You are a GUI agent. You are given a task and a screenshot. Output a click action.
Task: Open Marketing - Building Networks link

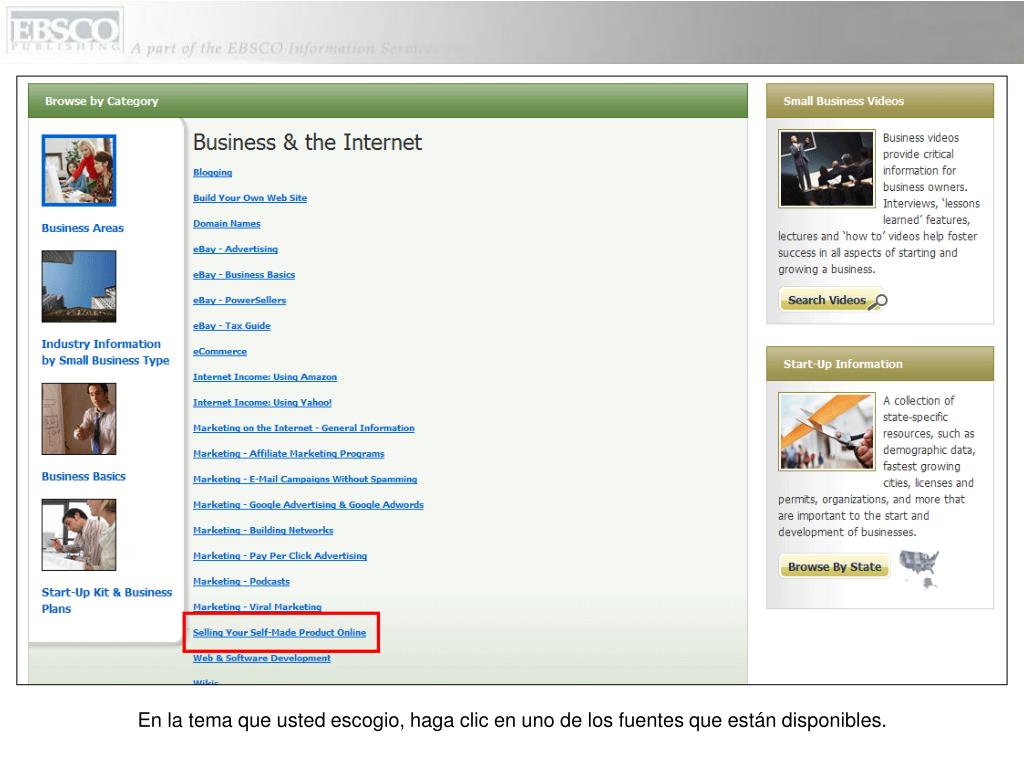coord(263,530)
